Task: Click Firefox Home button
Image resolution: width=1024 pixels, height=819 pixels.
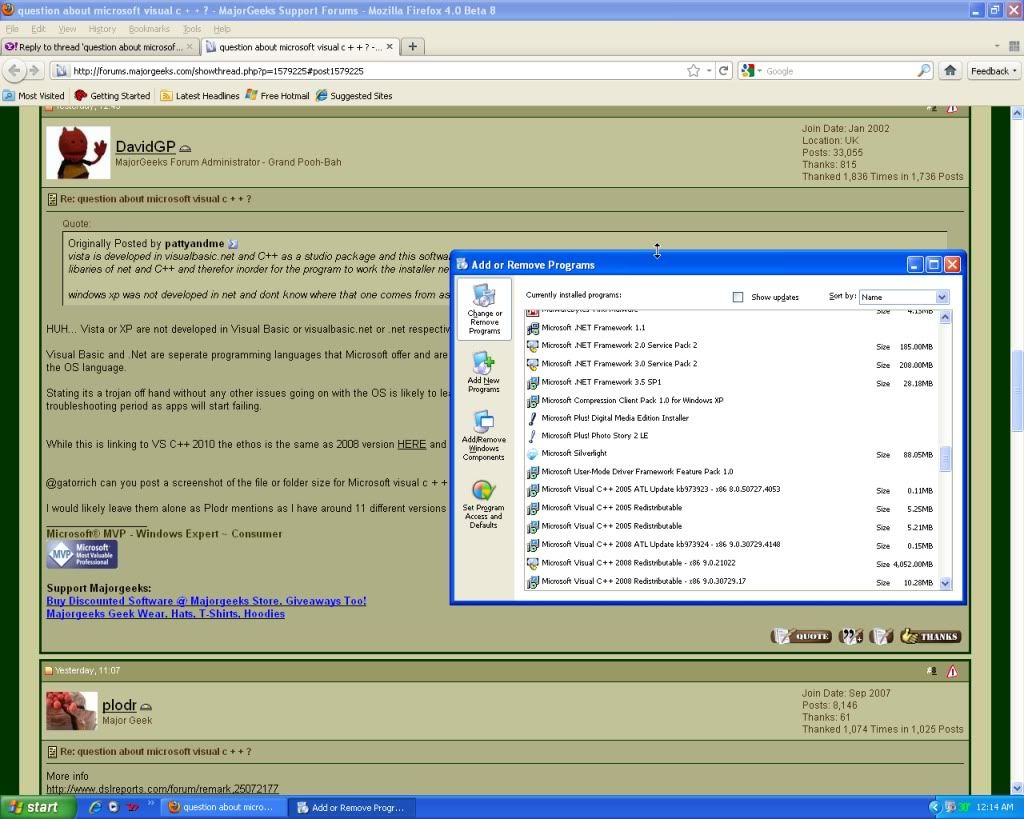Action: [950, 71]
